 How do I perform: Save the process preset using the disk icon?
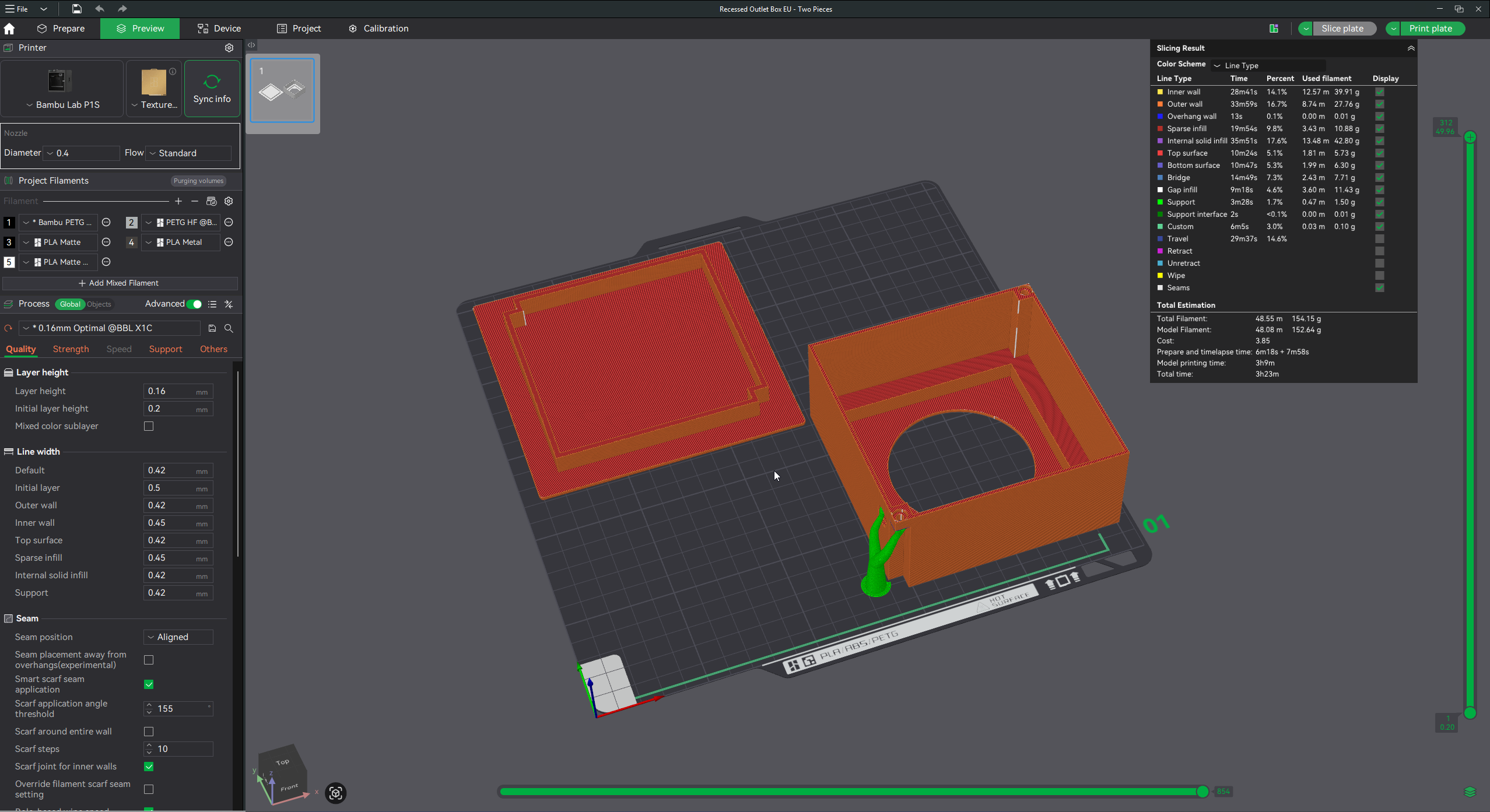pos(212,328)
